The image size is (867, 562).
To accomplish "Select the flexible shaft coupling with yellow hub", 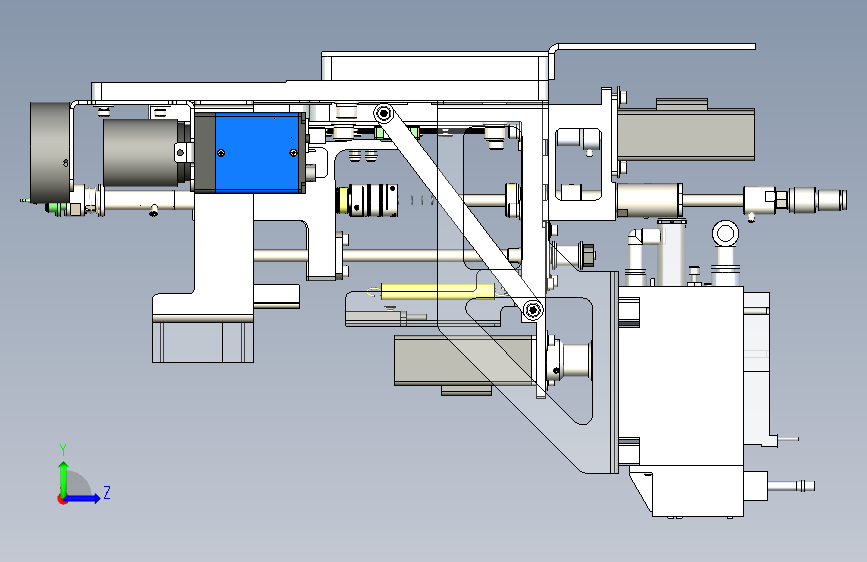I will pyautogui.click(x=367, y=200).
